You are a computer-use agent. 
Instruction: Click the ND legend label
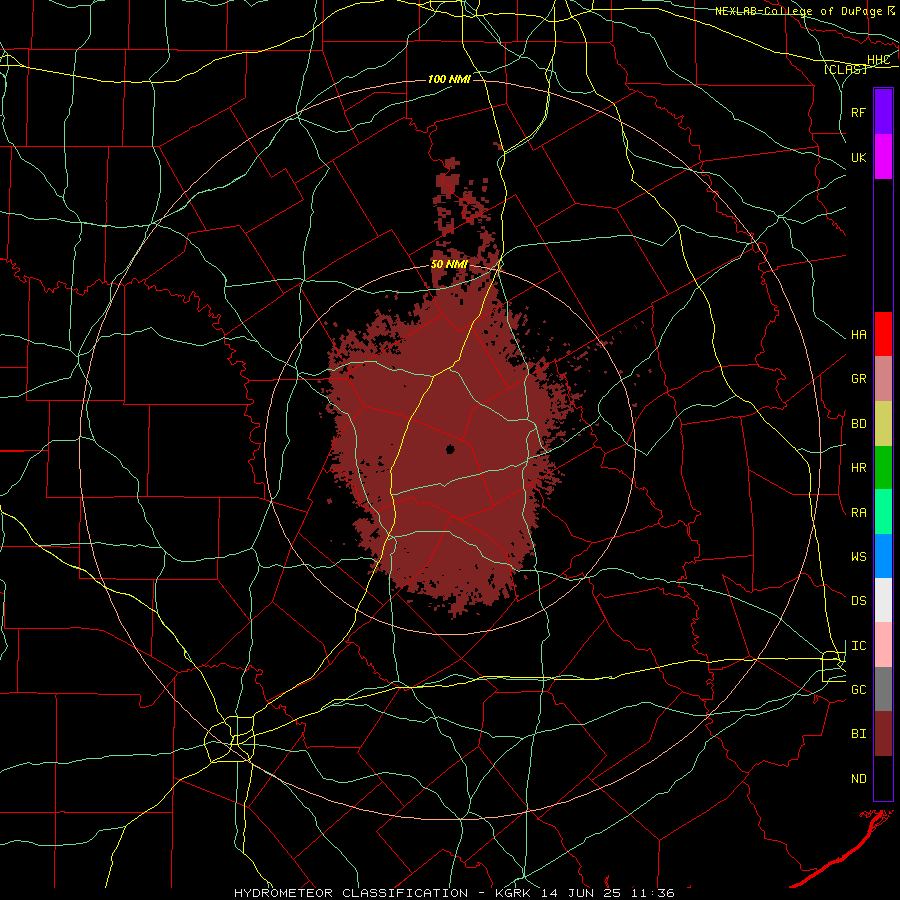(x=859, y=778)
